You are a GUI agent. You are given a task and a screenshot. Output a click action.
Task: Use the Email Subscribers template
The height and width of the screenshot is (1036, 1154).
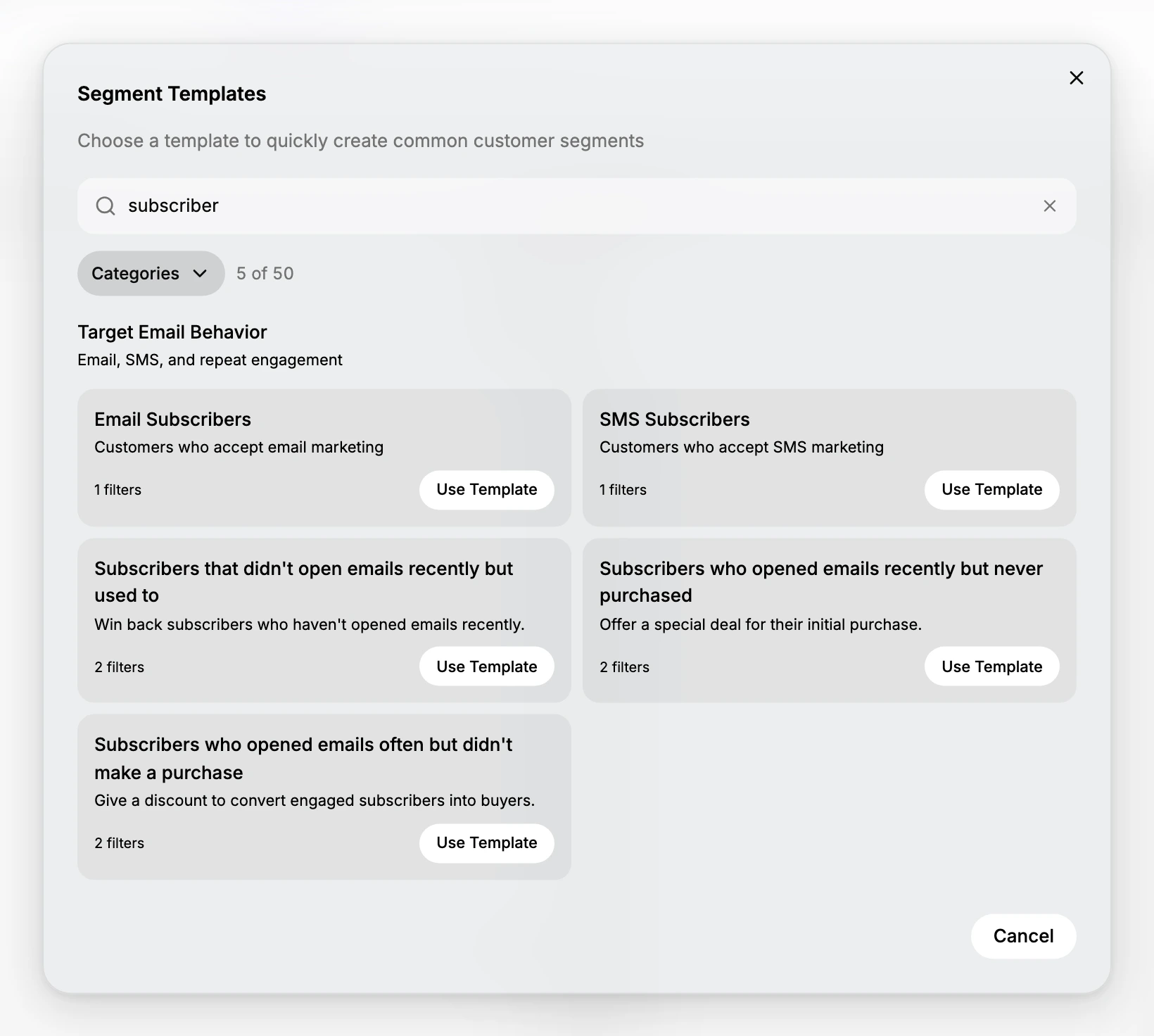486,490
